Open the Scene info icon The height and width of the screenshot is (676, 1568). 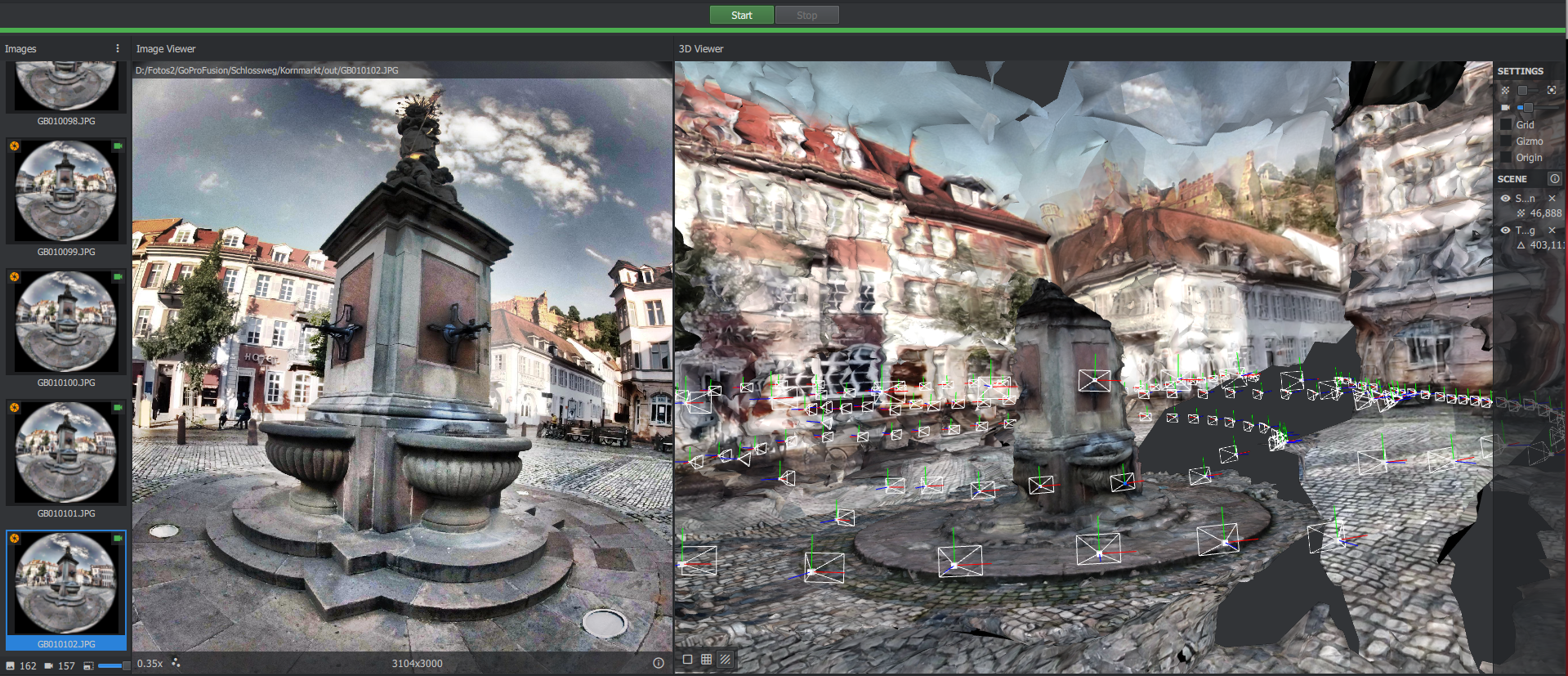tap(1555, 178)
